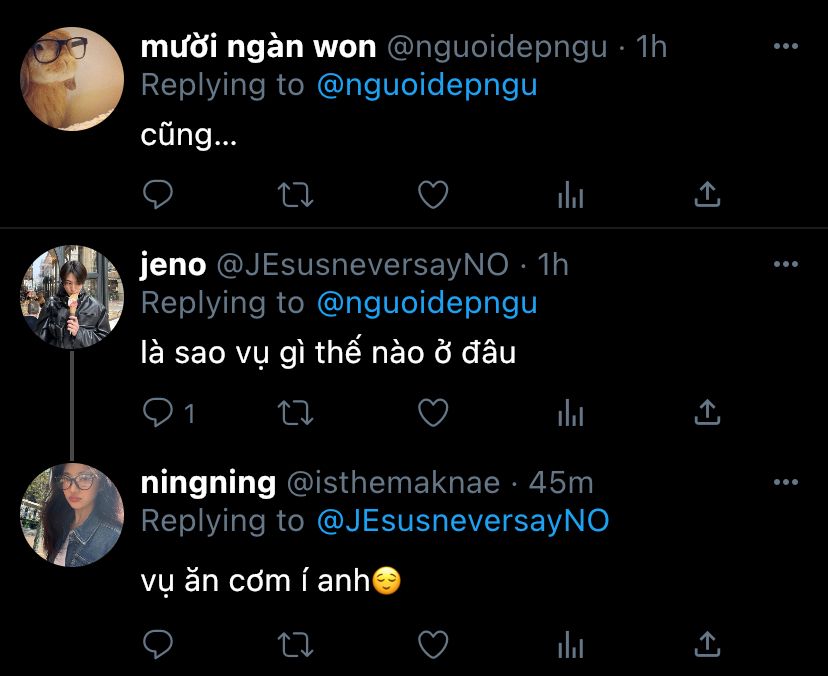The height and width of the screenshot is (676, 828).
Task: Open mười ngàn won's profile avatar
Action: point(72,79)
